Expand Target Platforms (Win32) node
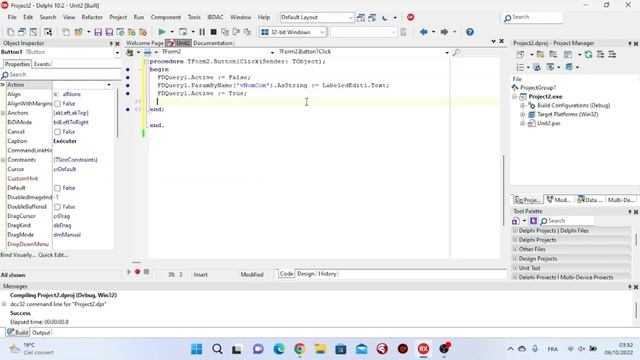Screen dimensions: 640x360 (522, 115)
